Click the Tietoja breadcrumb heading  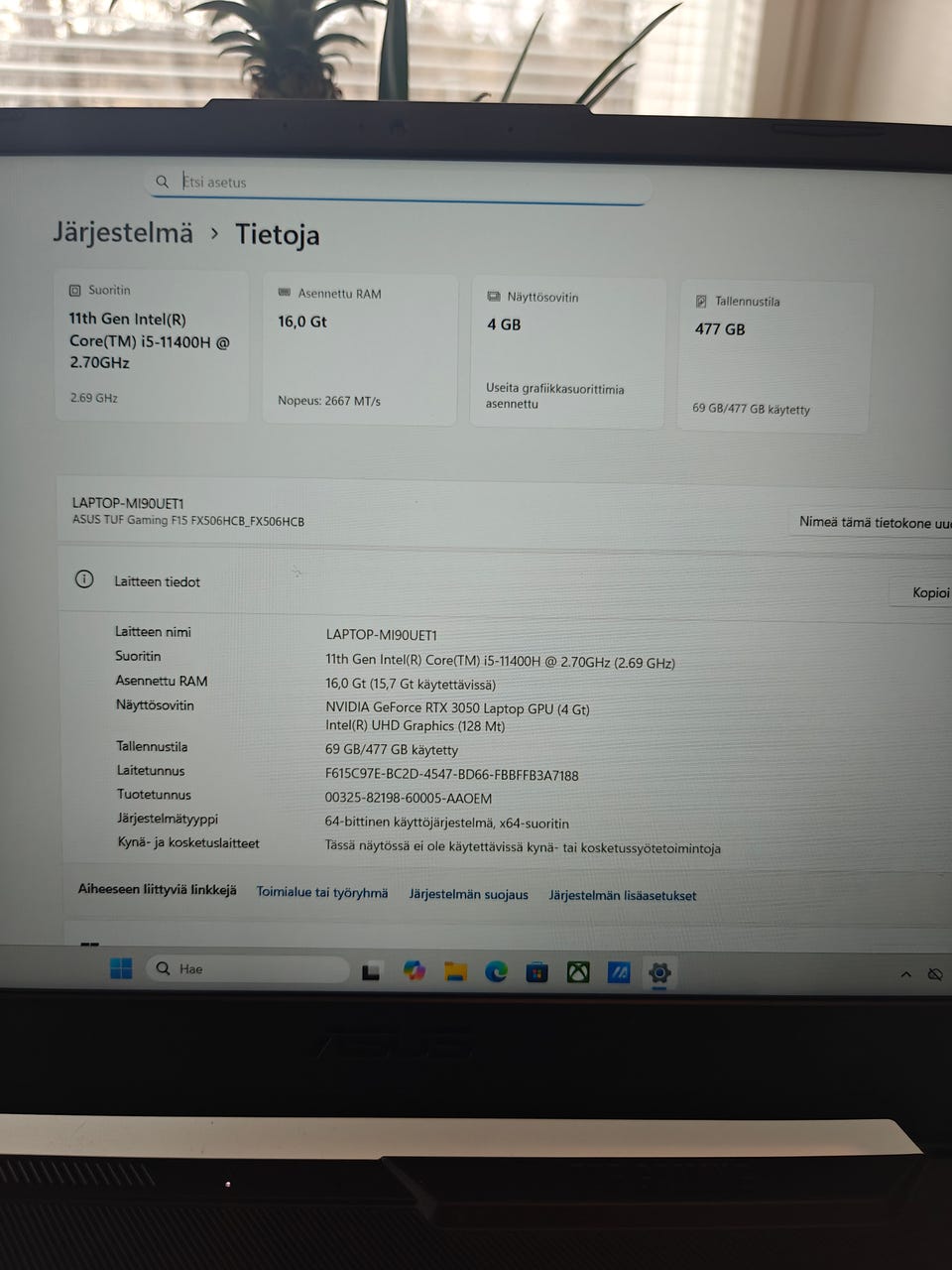(278, 235)
